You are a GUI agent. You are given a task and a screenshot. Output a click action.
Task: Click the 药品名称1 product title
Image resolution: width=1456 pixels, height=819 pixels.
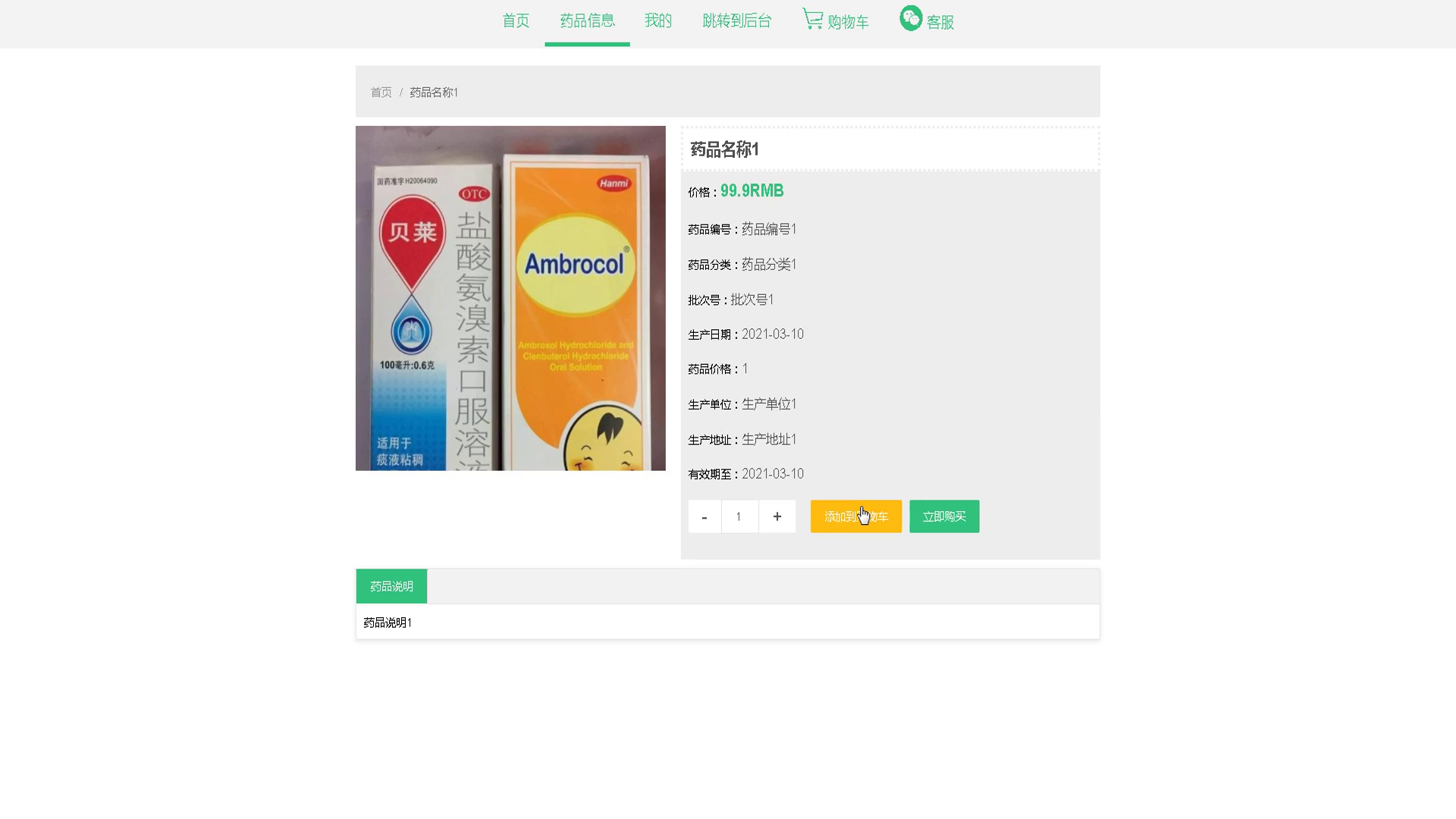coord(724,149)
